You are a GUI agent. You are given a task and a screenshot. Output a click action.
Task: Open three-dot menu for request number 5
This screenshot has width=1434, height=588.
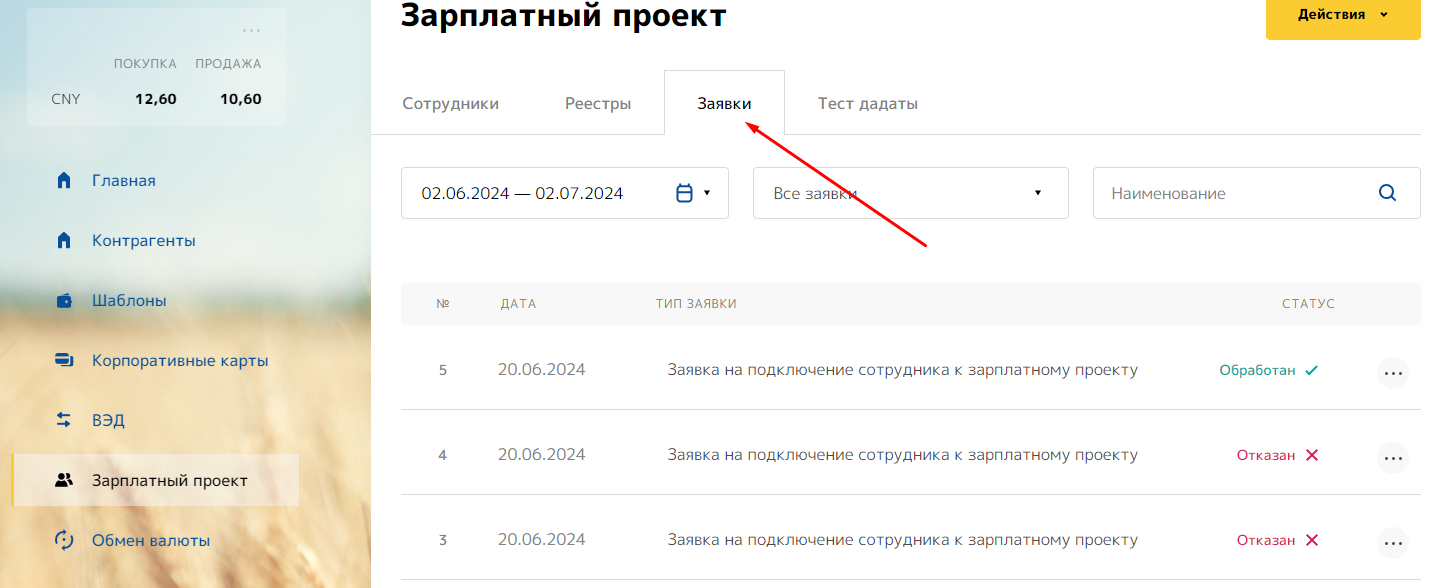pos(1392,373)
